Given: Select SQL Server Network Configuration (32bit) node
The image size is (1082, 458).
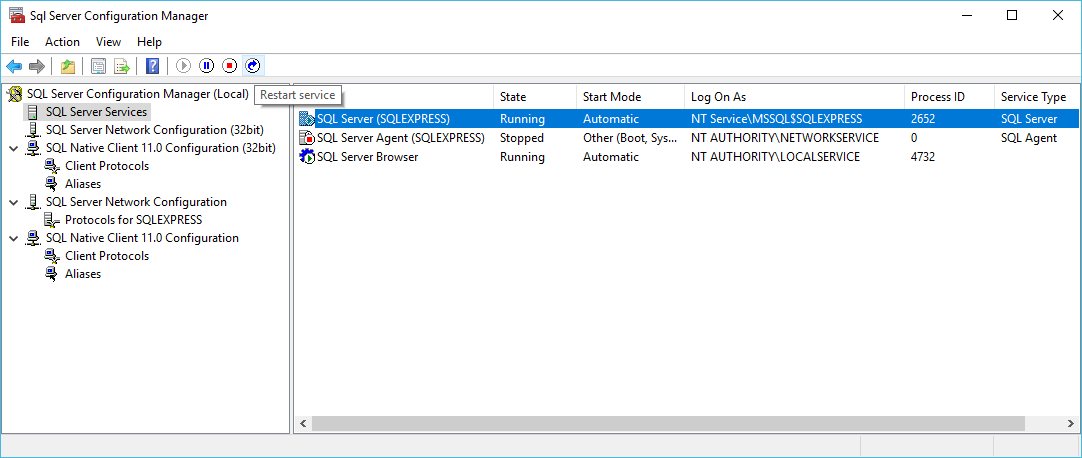Looking at the screenshot, I should tap(155, 130).
